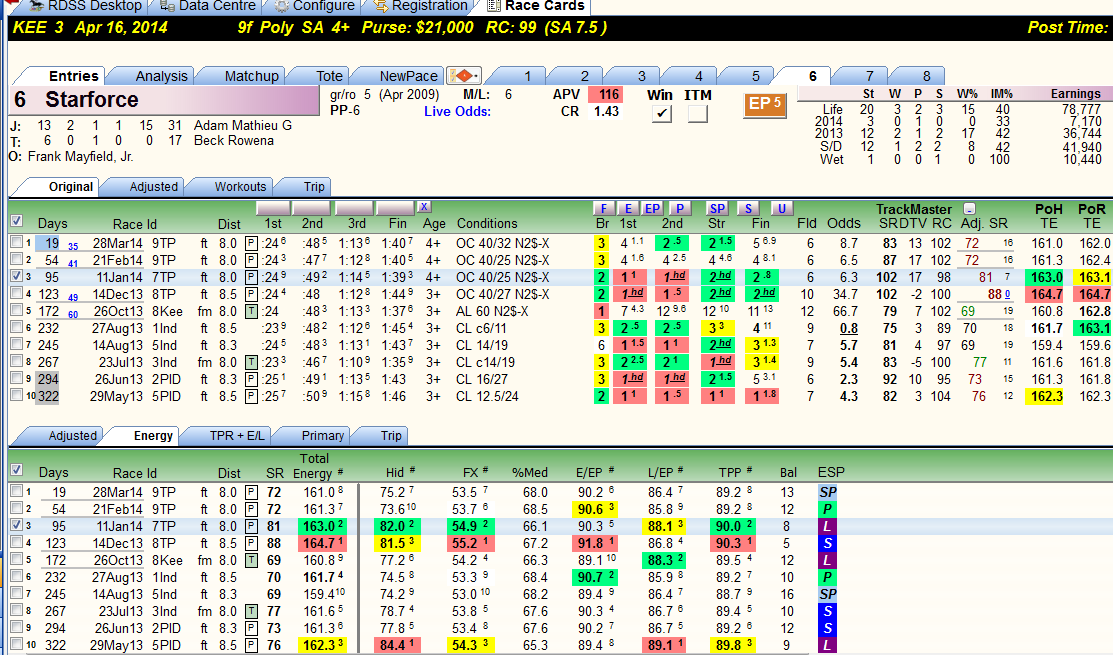Image resolution: width=1113 pixels, height=655 pixels.
Task: Click L ESP badge on 29May13 Energy row
Action: click(x=828, y=645)
